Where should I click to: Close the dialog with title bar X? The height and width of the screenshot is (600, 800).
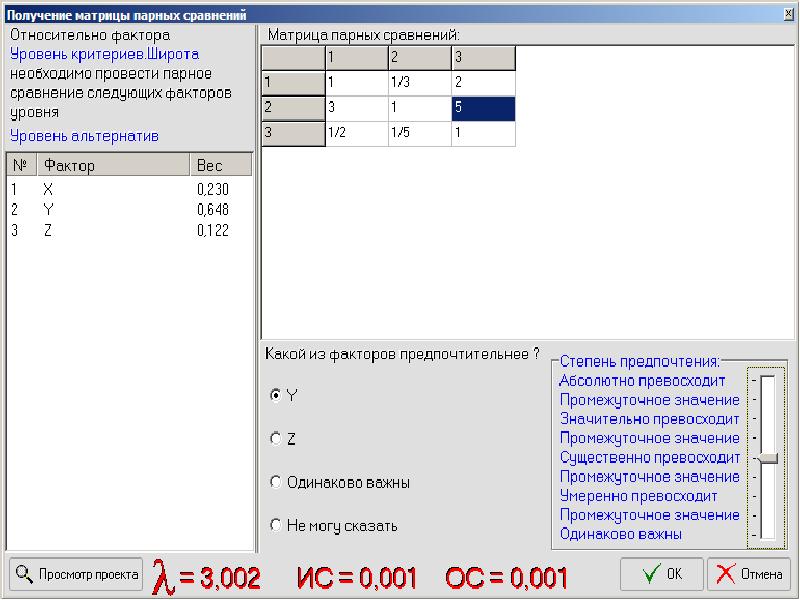tap(788, 14)
